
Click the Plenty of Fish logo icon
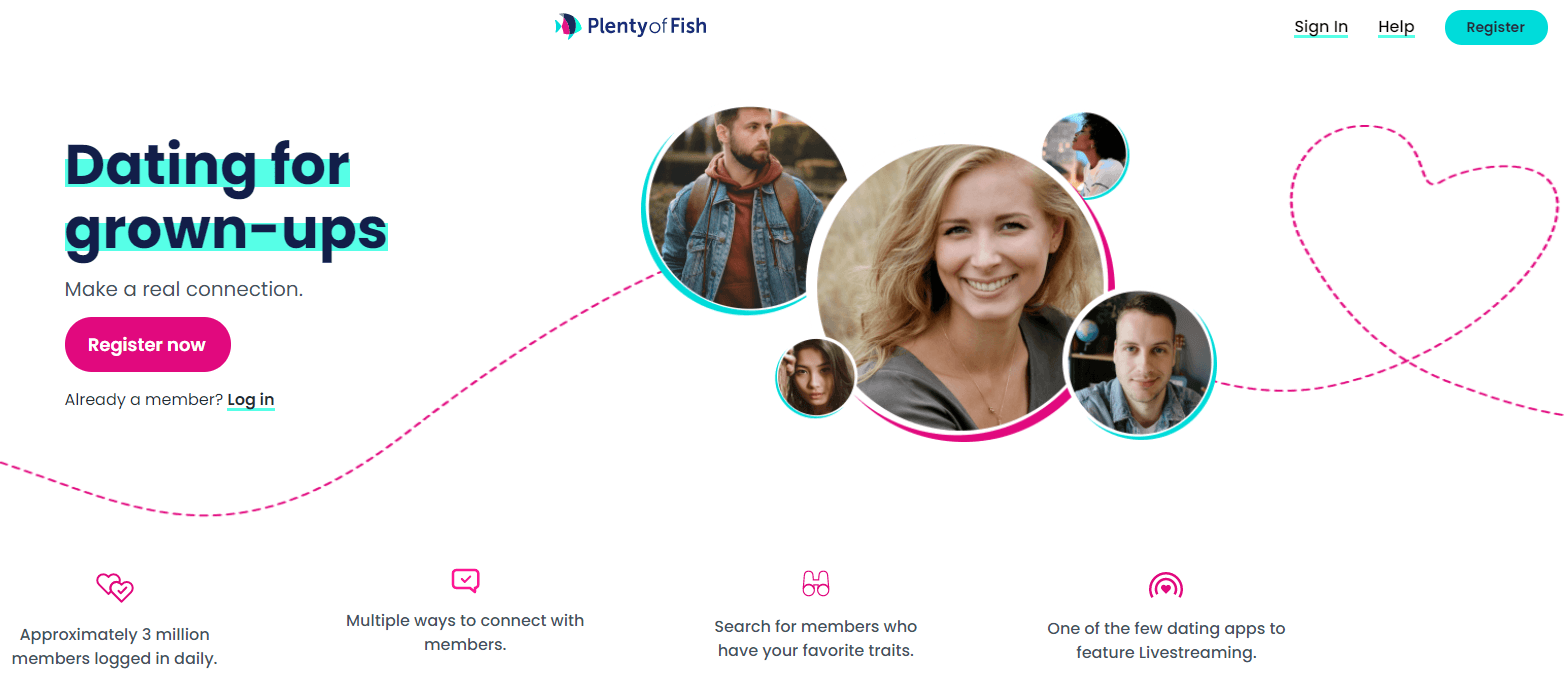click(x=568, y=26)
